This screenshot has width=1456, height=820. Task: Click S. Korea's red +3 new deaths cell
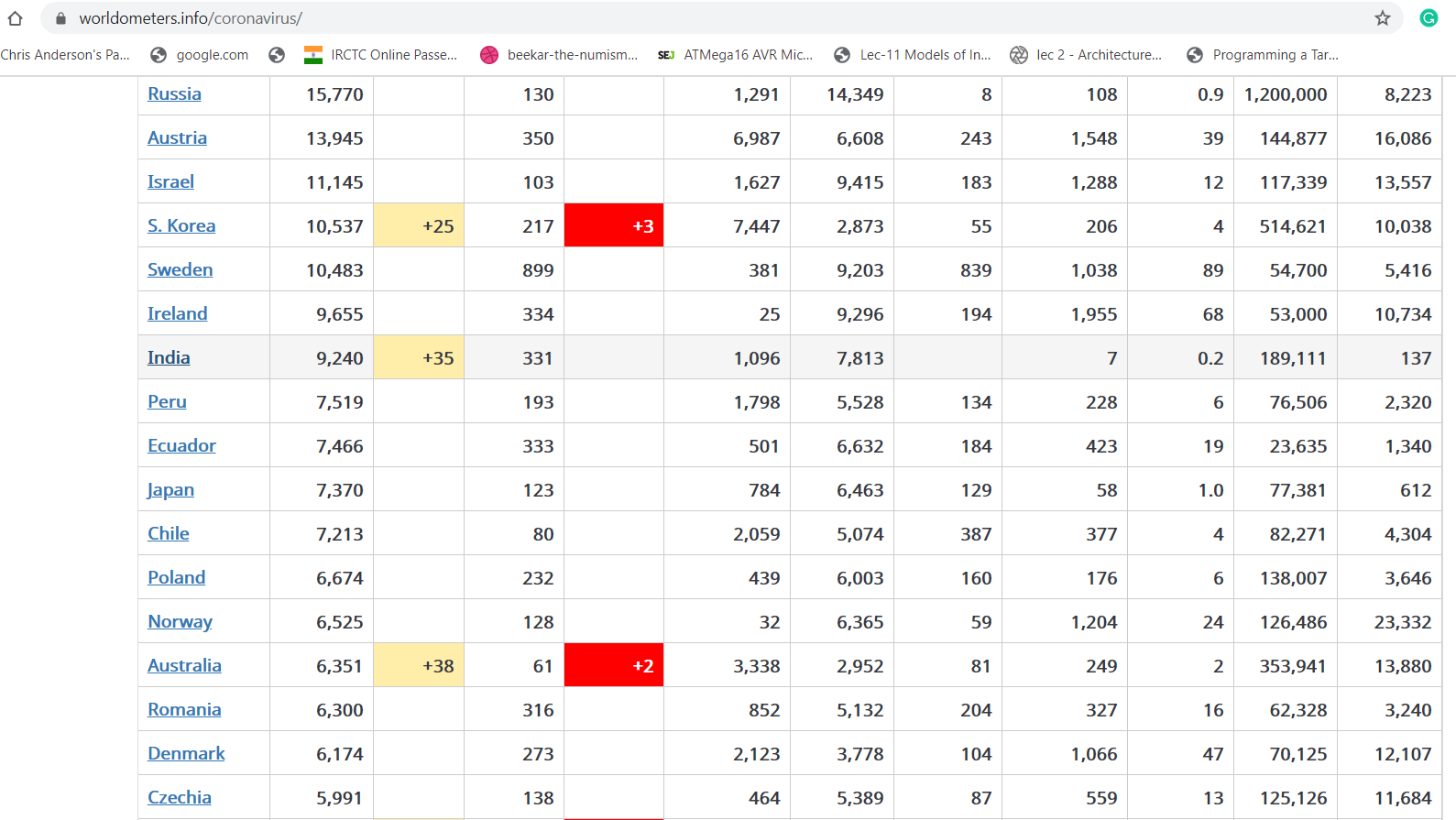[x=614, y=225]
